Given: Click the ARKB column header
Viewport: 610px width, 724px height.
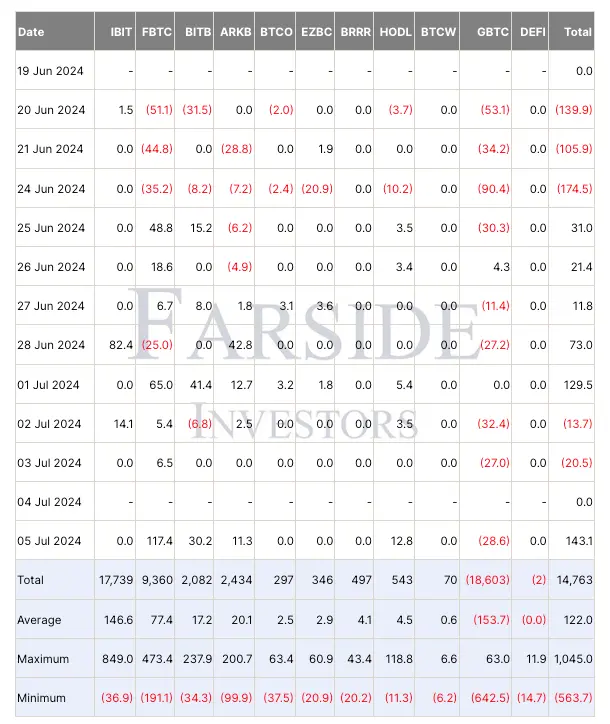Looking at the screenshot, I should tap(235, 32).
